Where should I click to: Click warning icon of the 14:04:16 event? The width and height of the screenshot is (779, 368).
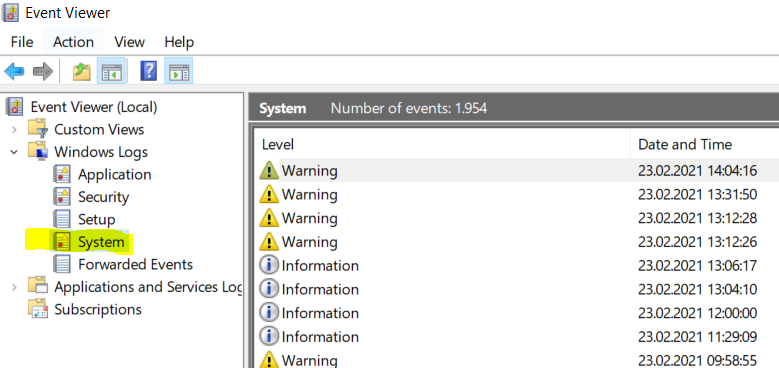click(269, 171)
